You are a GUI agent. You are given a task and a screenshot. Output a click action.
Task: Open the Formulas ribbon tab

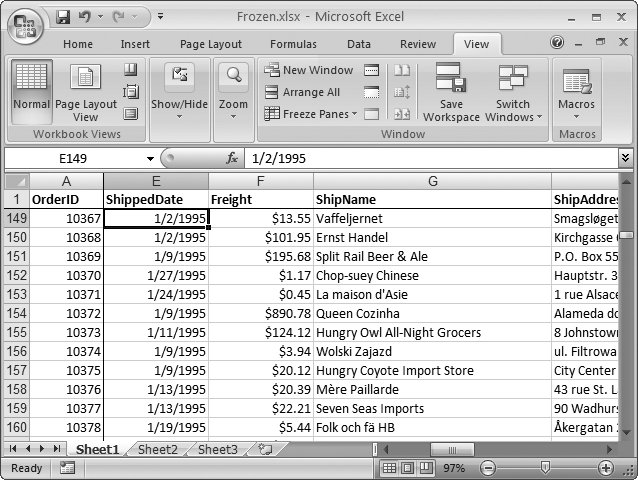pos(293,44)
